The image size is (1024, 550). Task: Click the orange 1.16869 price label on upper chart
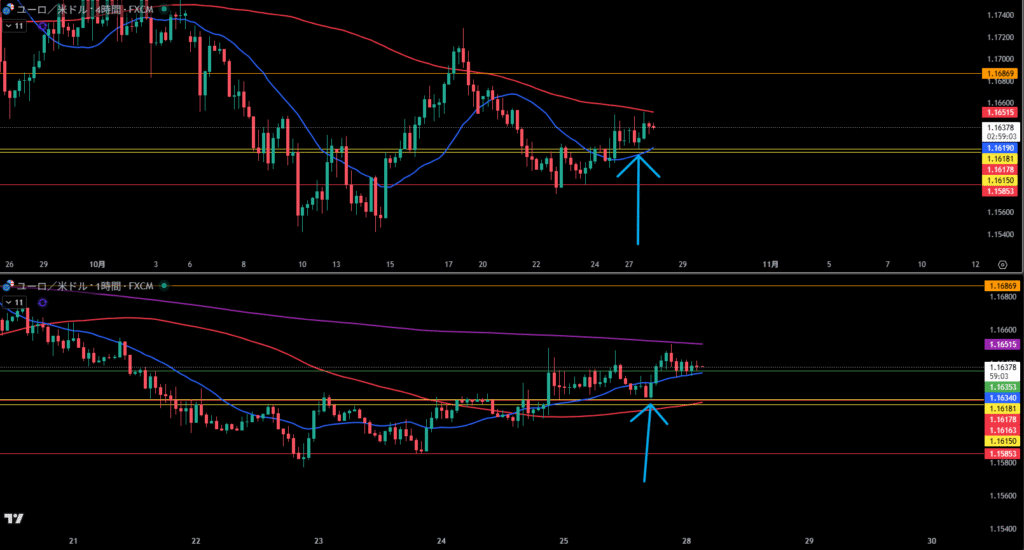[1000, 74]
